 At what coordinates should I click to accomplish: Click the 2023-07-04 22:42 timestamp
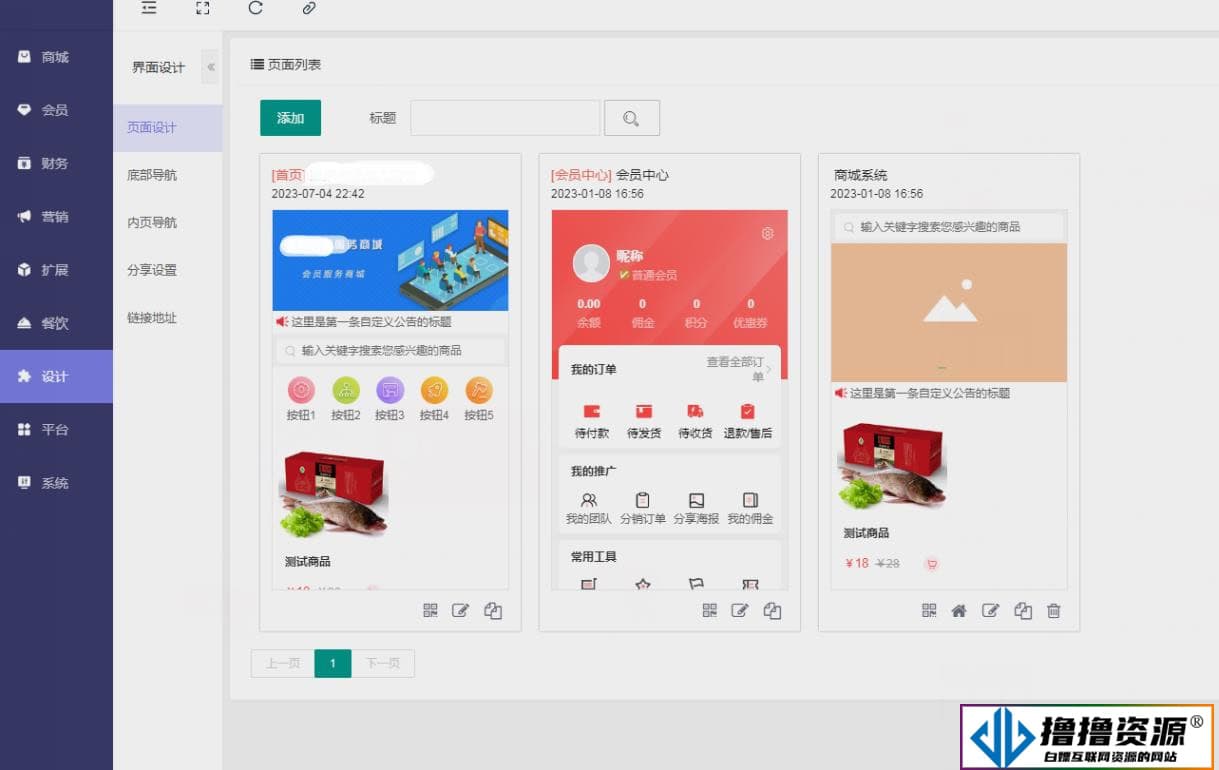pyautogui.click(x=318, y=194)
